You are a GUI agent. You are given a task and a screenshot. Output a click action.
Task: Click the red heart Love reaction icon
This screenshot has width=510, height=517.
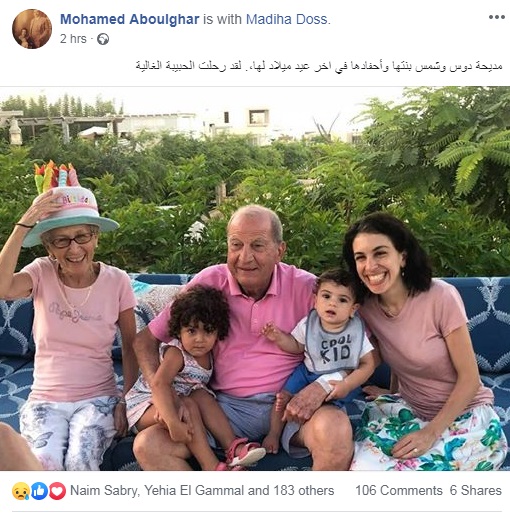click(x=57, y=491)
